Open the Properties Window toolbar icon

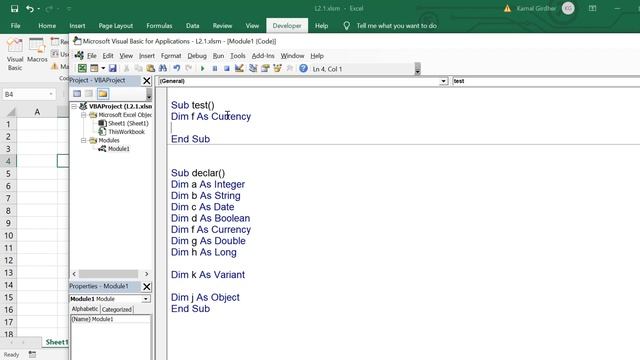pyautogui.click(x=265, y=69)
